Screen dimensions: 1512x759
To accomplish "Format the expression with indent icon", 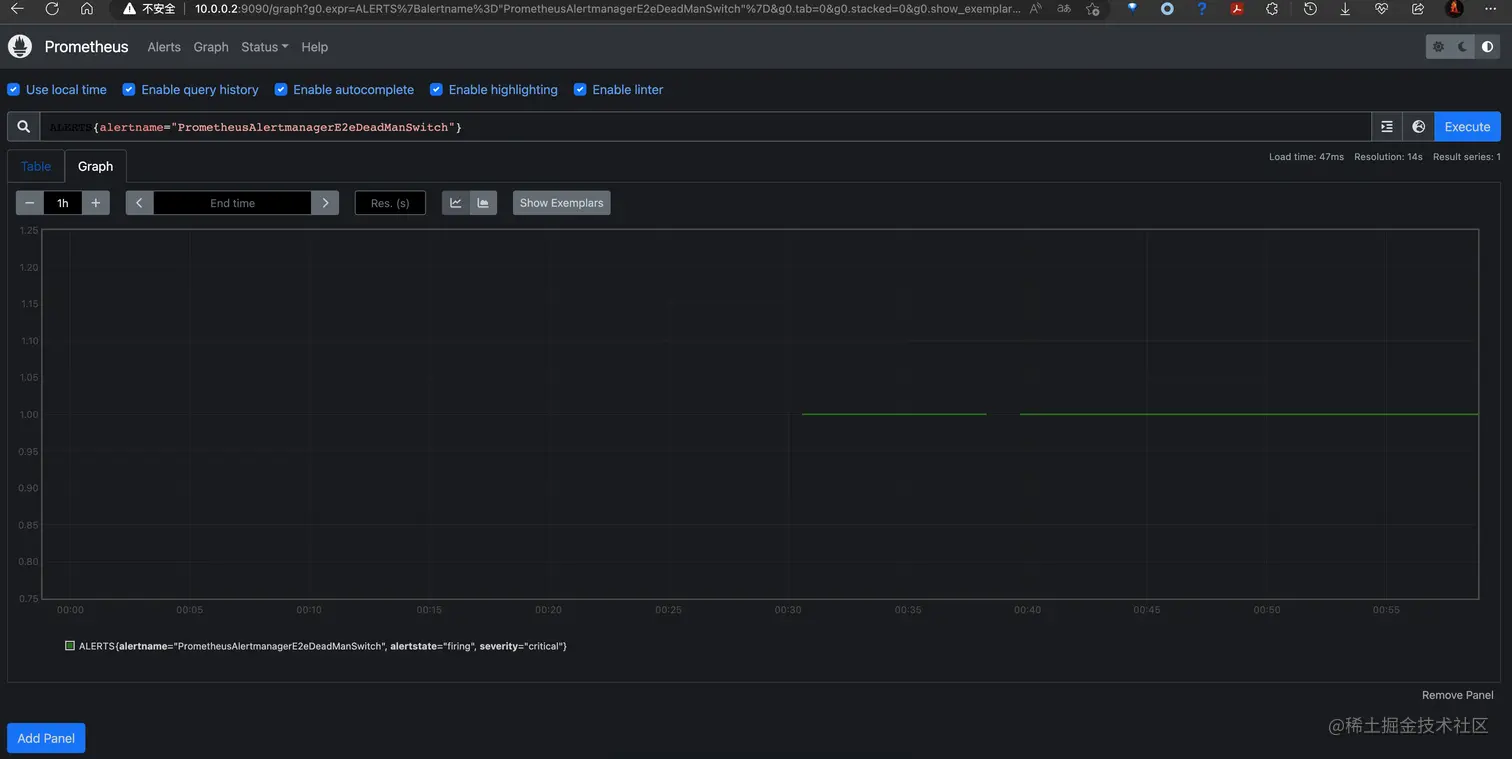I will click(x=1386, y=127).
